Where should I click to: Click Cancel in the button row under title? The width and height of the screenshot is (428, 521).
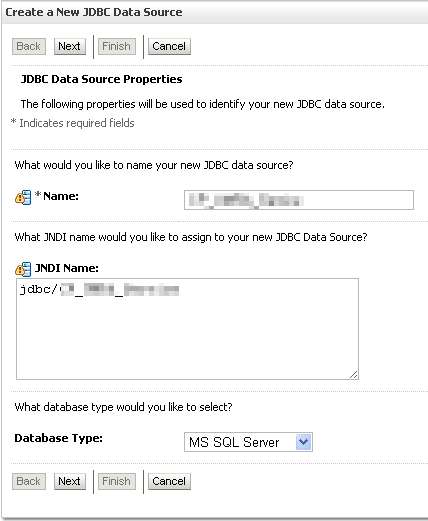point(169,46)
